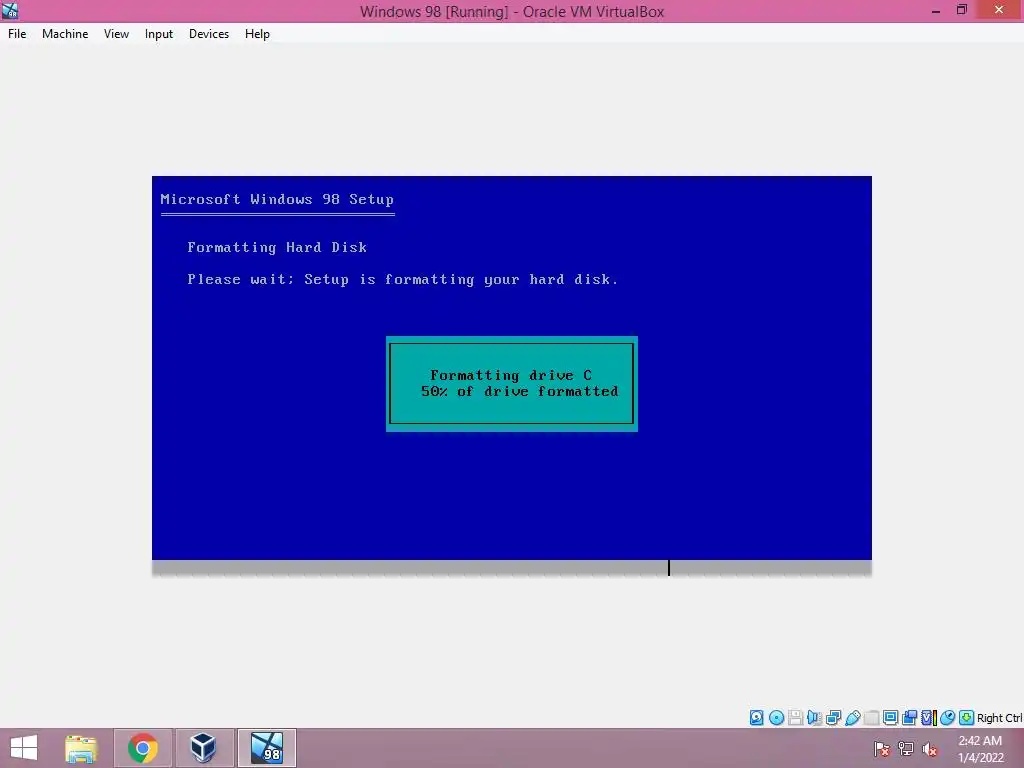Click the 'Microsoft Windows 98 Setup' heading
The height and width of the screenshot is (768, 1024).
(x=277, y=199)
